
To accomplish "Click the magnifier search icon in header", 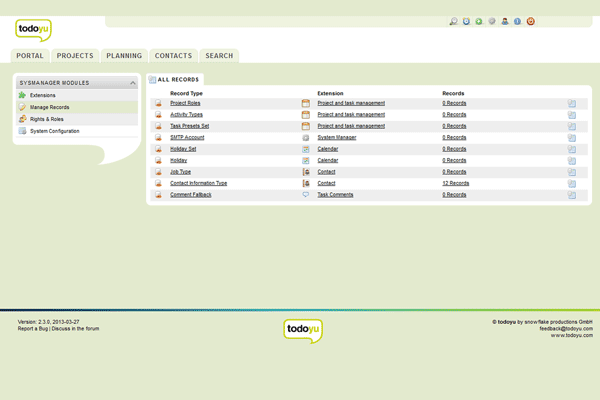I will pyautogui.click(x=453, y=21).
